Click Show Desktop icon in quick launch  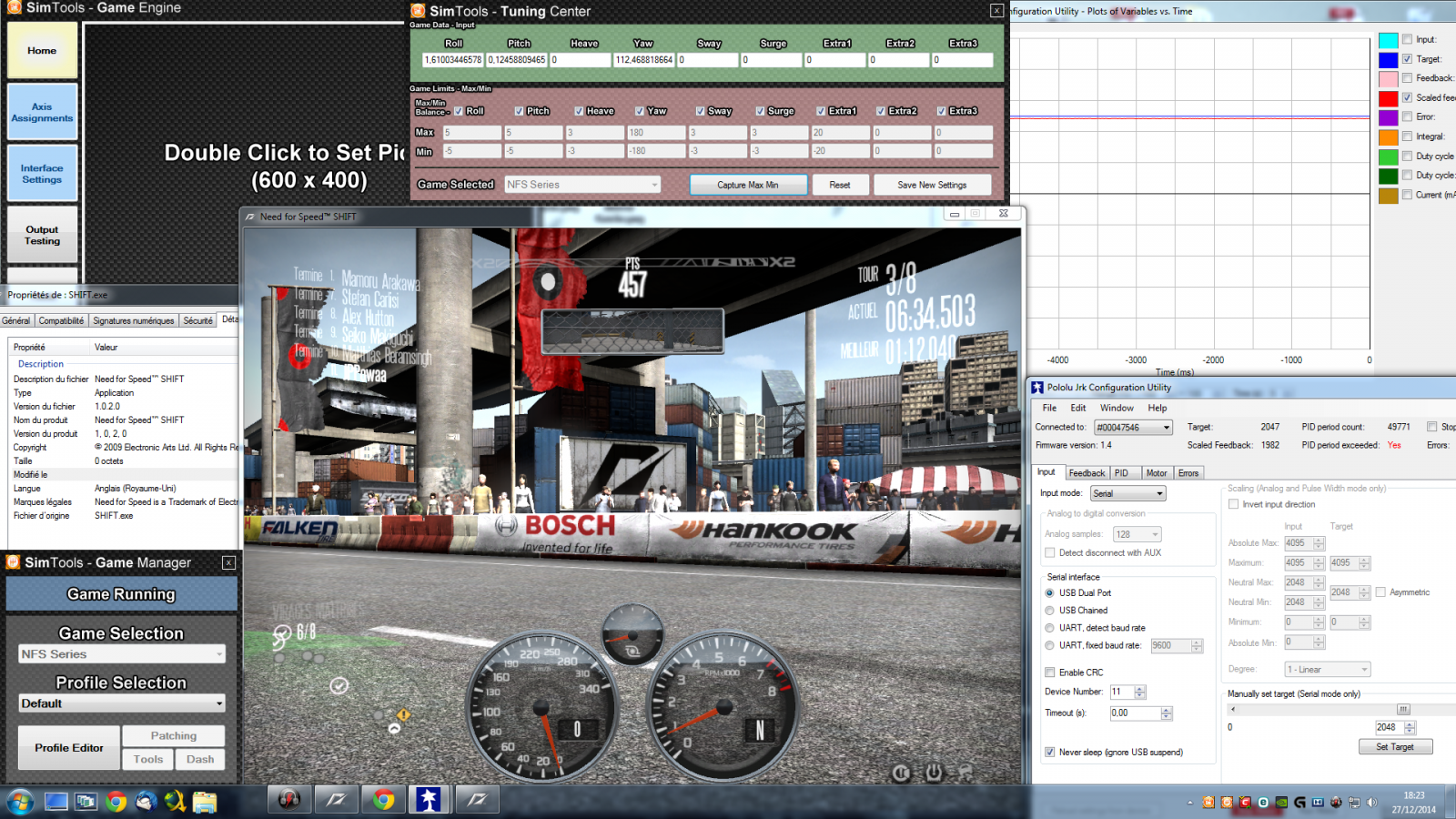(x=56, y=802)
